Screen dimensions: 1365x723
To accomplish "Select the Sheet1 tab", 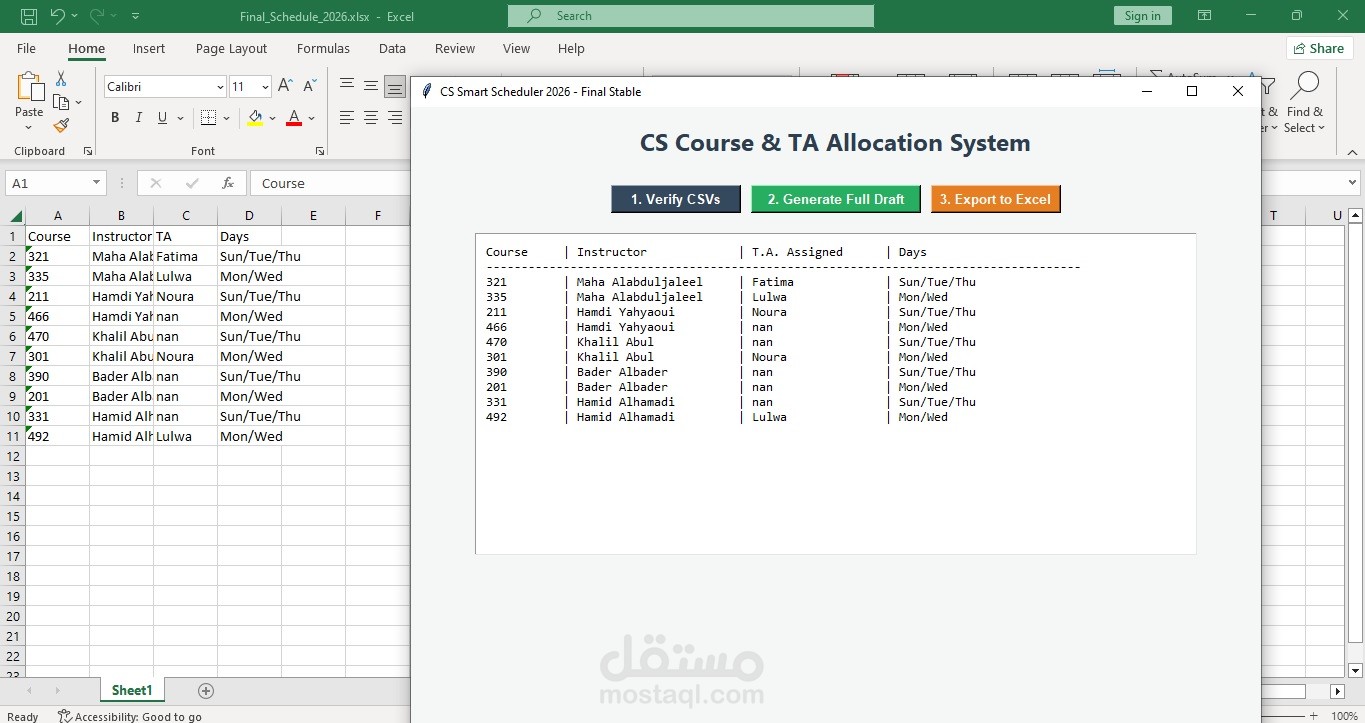I will (x=131, y=690).
